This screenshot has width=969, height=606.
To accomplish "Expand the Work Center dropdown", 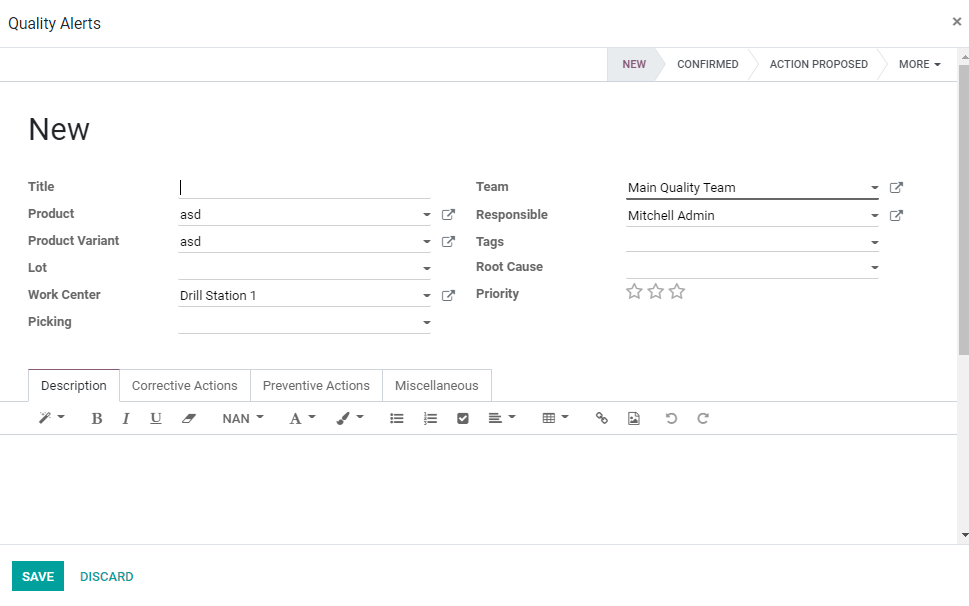I will point(426,296).
